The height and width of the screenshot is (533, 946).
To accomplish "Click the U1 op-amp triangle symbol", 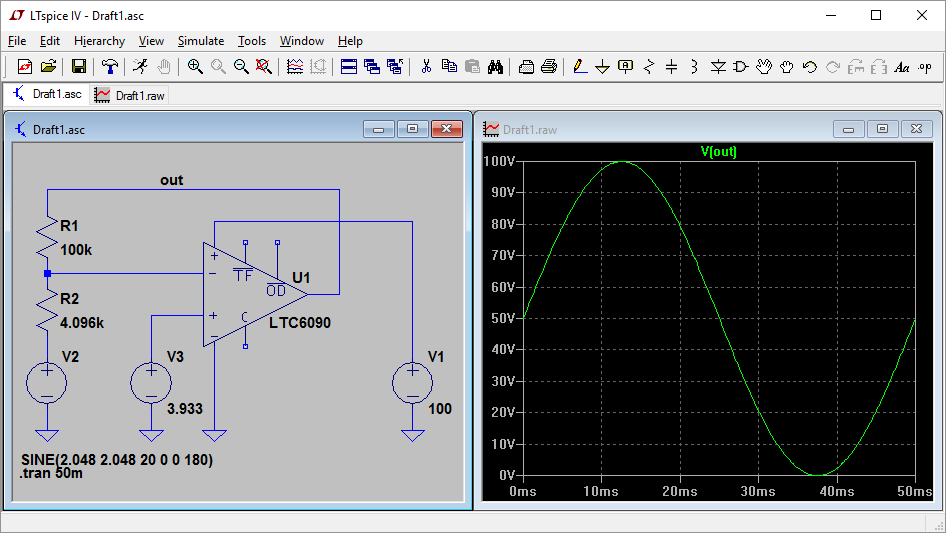I will click(x=255, y=295).
